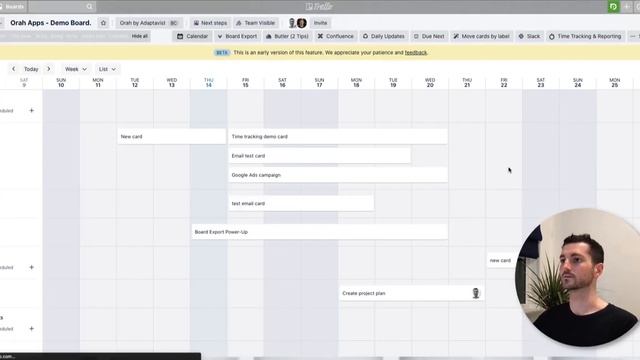The height and width of the screenshot is (360, 640).
Task: Click the Invite button
Action: point(320,23)
